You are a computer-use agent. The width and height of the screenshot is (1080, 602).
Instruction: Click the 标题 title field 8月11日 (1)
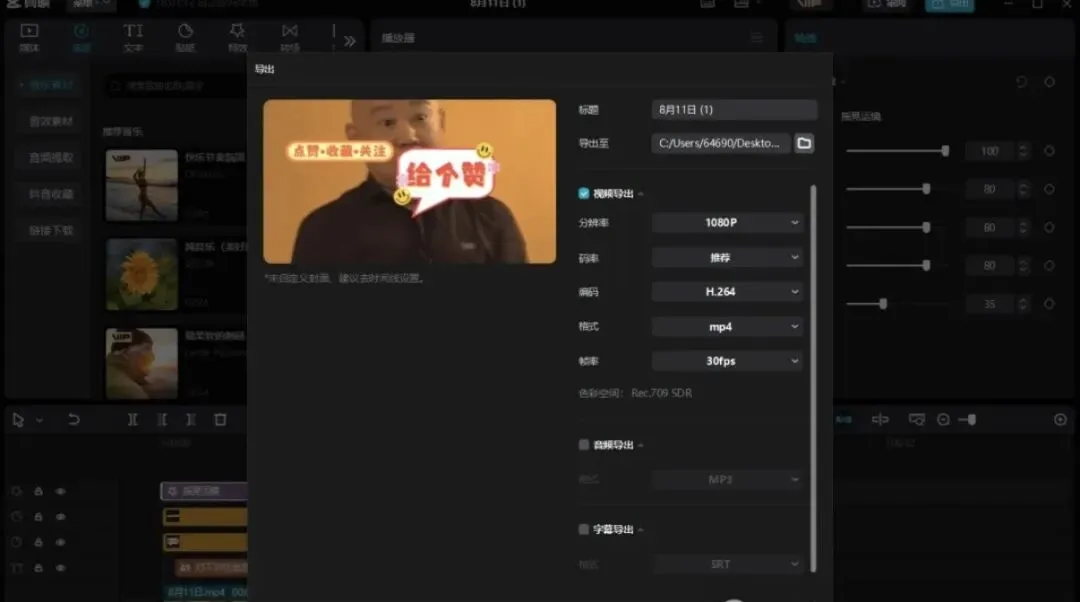click(x=734, y=110)
